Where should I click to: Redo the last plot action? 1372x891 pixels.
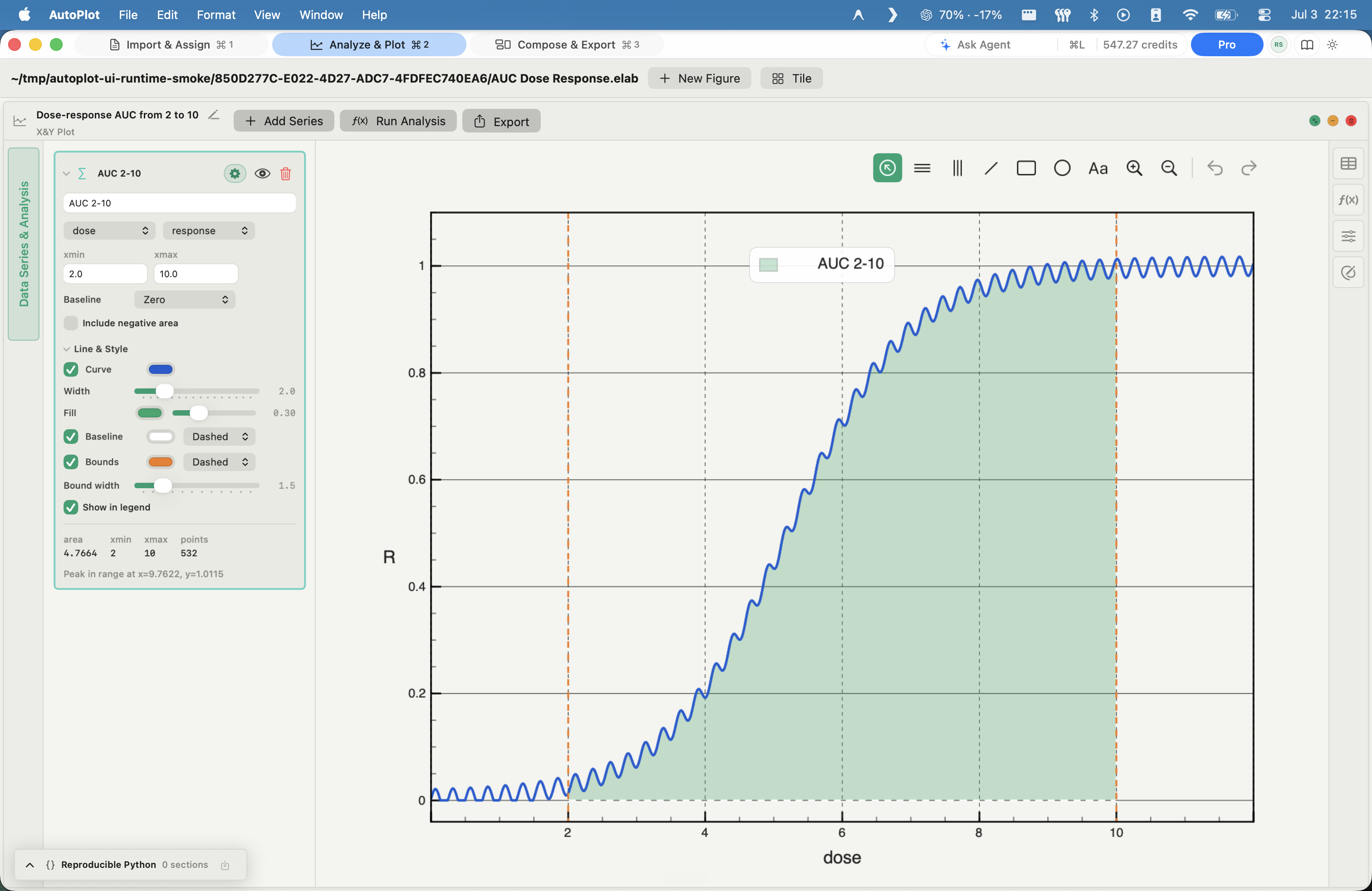pyautogui.click(x=1249, y=168)
